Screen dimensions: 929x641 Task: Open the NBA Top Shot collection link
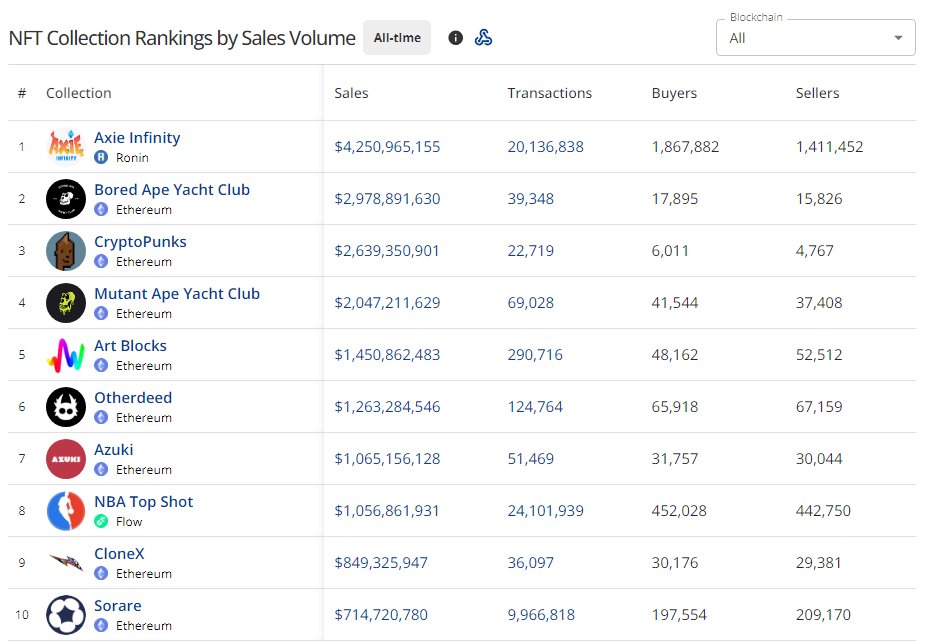tap(143, 502)
